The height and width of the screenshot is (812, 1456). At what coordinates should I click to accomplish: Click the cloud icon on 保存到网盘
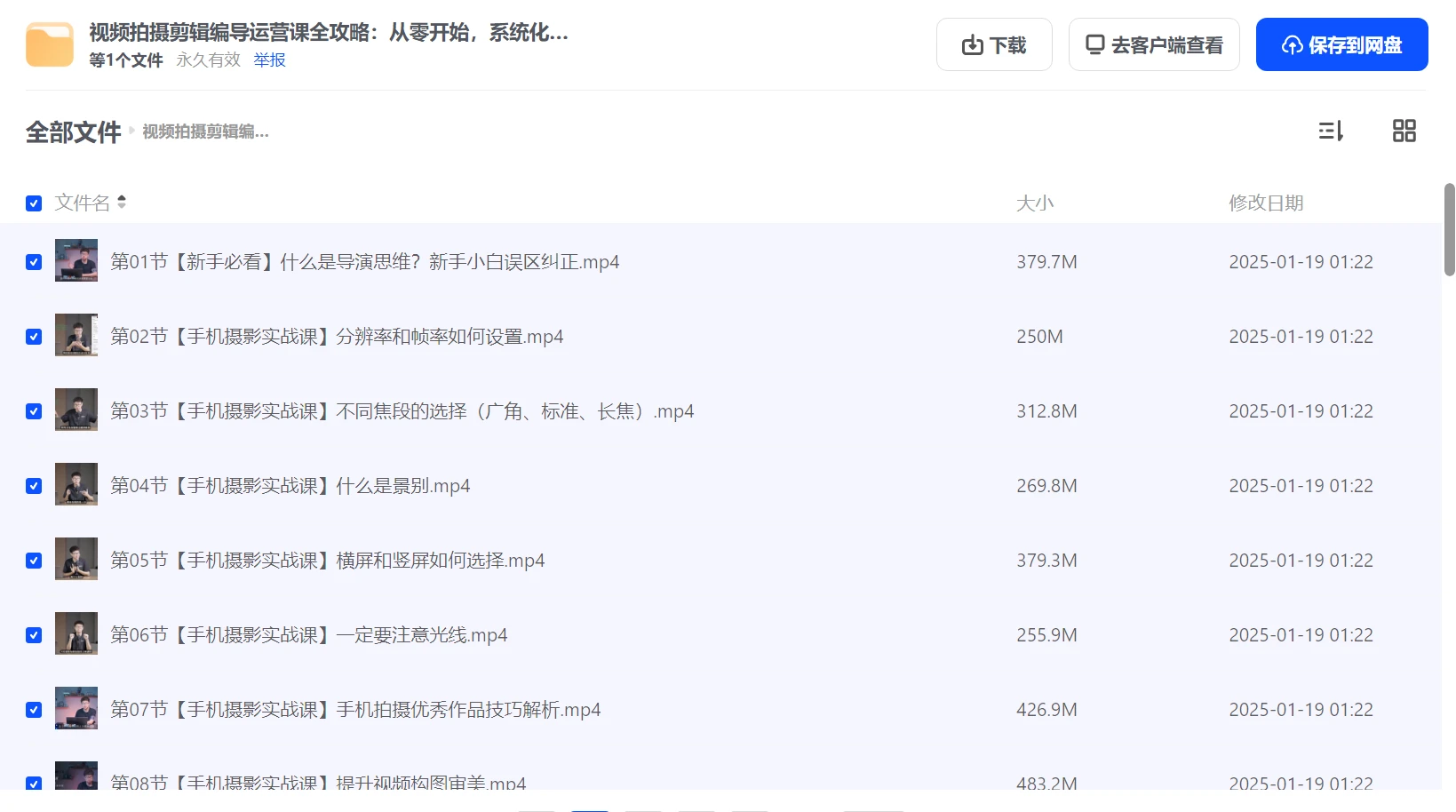[1293, 44]
